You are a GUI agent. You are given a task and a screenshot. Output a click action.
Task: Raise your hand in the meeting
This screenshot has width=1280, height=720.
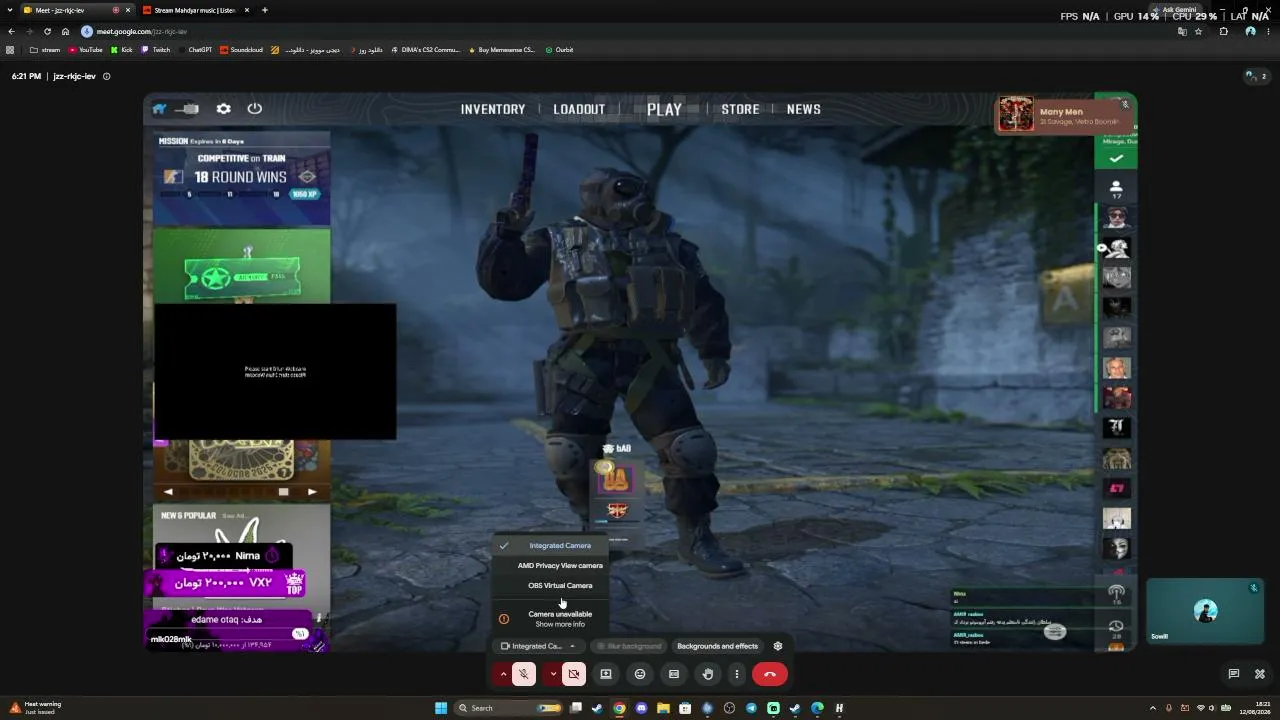click(x=708, y=674)
